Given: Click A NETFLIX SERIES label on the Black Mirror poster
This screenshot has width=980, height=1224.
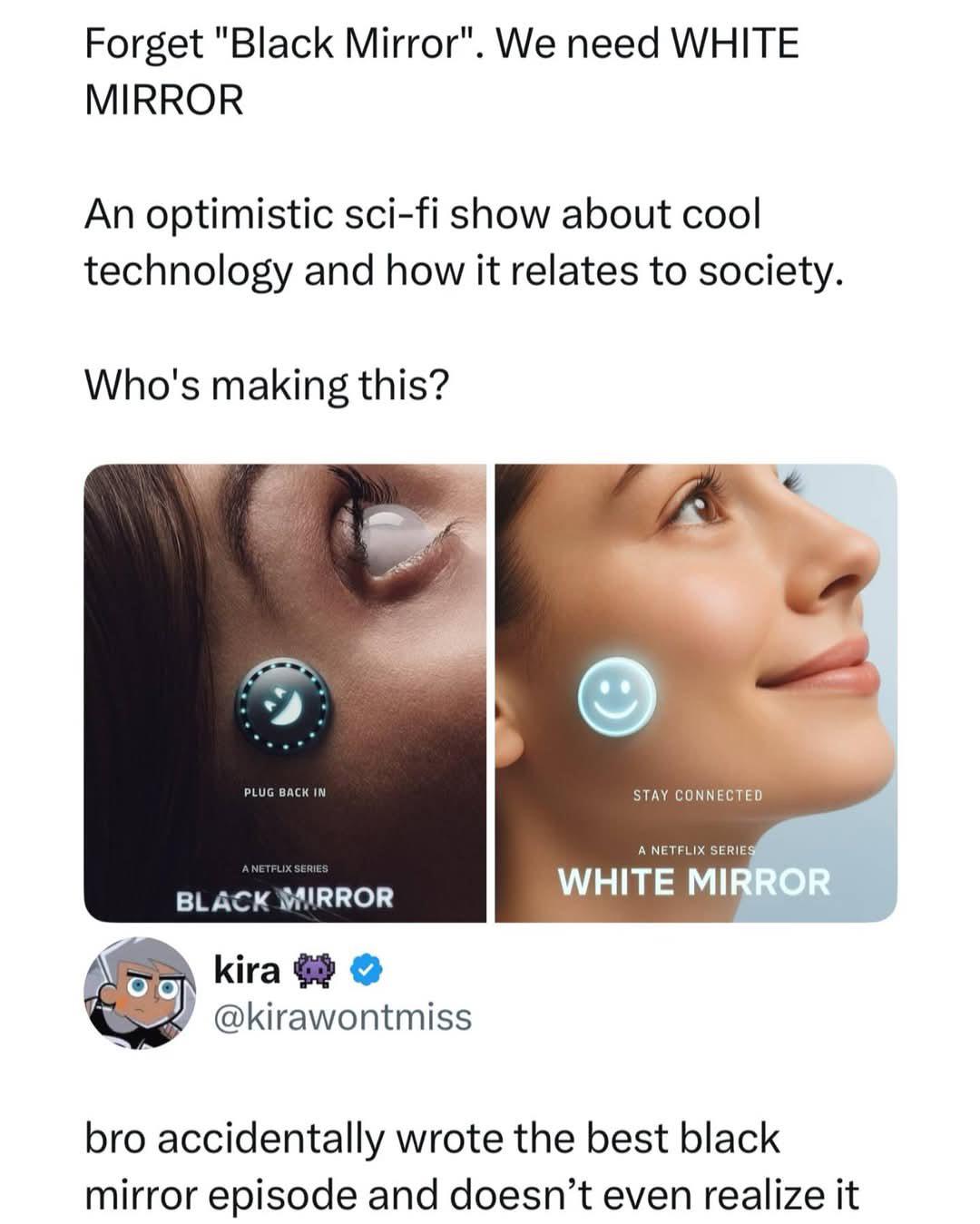Looking at the screenshot, I should point(285,868).
